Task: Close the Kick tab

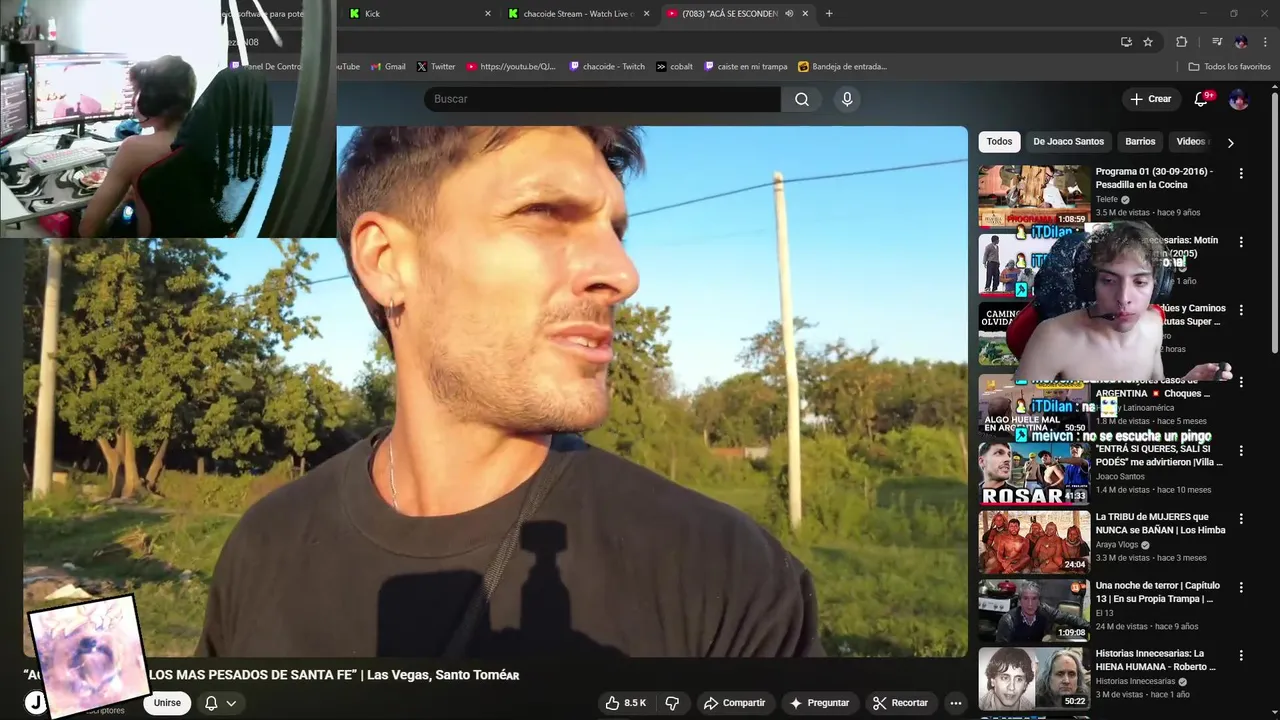Action: 488,13
